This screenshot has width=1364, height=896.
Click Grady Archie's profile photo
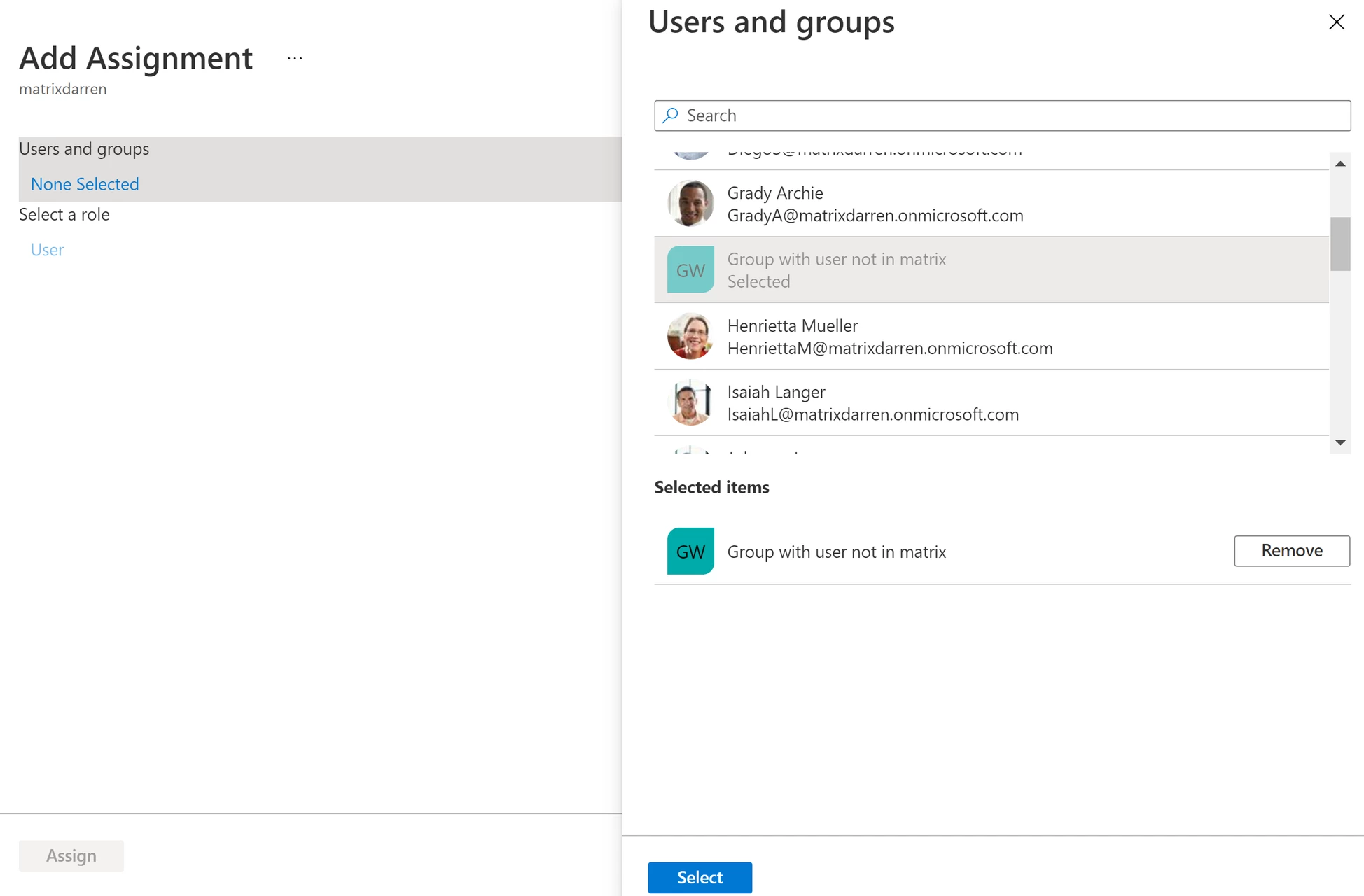coord(690,204)
